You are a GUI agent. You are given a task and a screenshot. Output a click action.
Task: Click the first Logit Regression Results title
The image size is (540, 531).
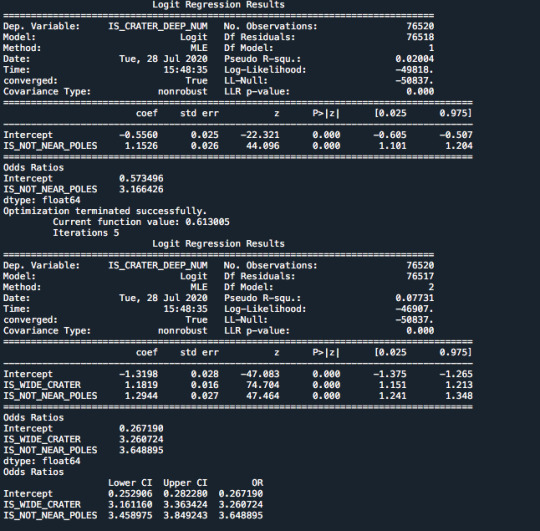[218, 5]
